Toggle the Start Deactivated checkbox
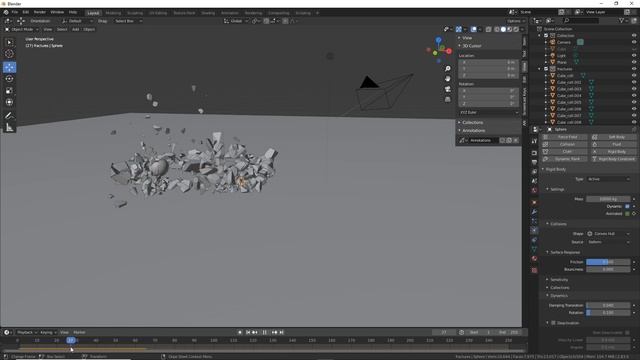This screenshot has width=640, height=360. pyautogui.click(x=627, y=333)
